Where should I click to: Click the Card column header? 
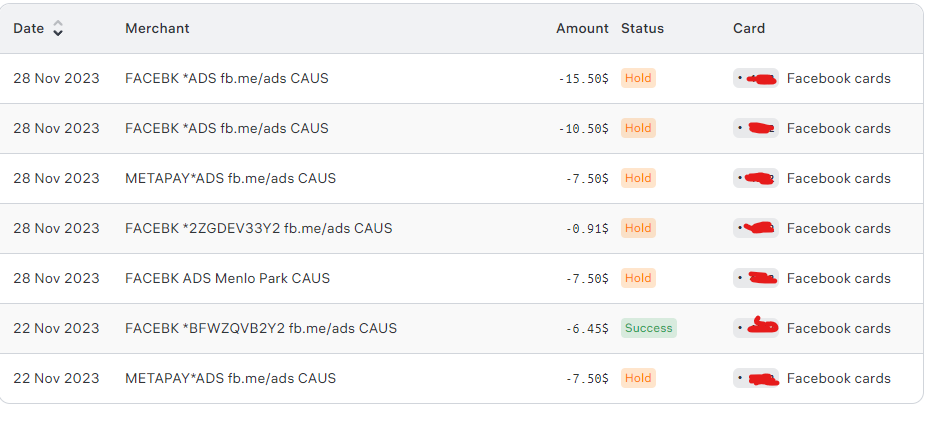(749, 28)
